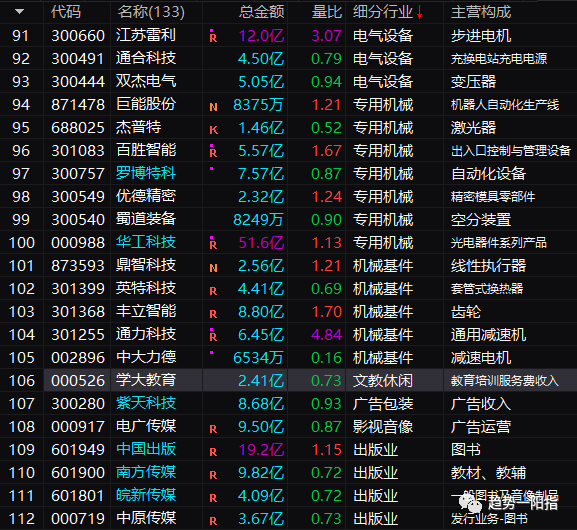Click industry cell 影视音像
This screenshot has width=577, height=530.
pyautogui.click(x=383, y=427)
